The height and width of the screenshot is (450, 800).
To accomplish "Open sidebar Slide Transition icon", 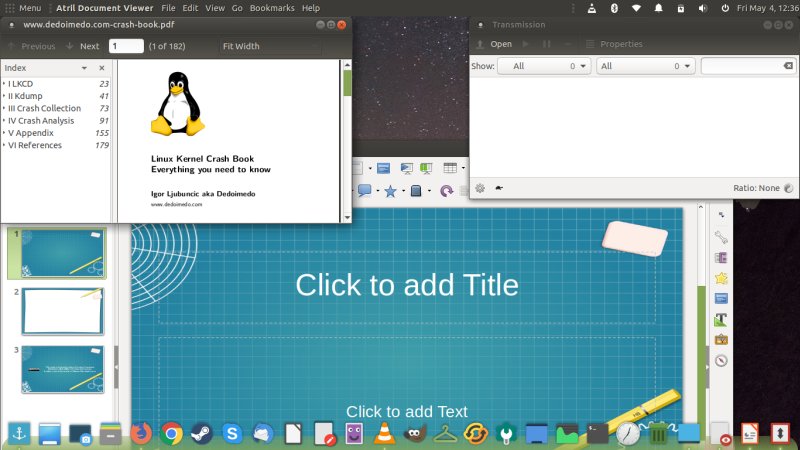I will pos(721,258).
